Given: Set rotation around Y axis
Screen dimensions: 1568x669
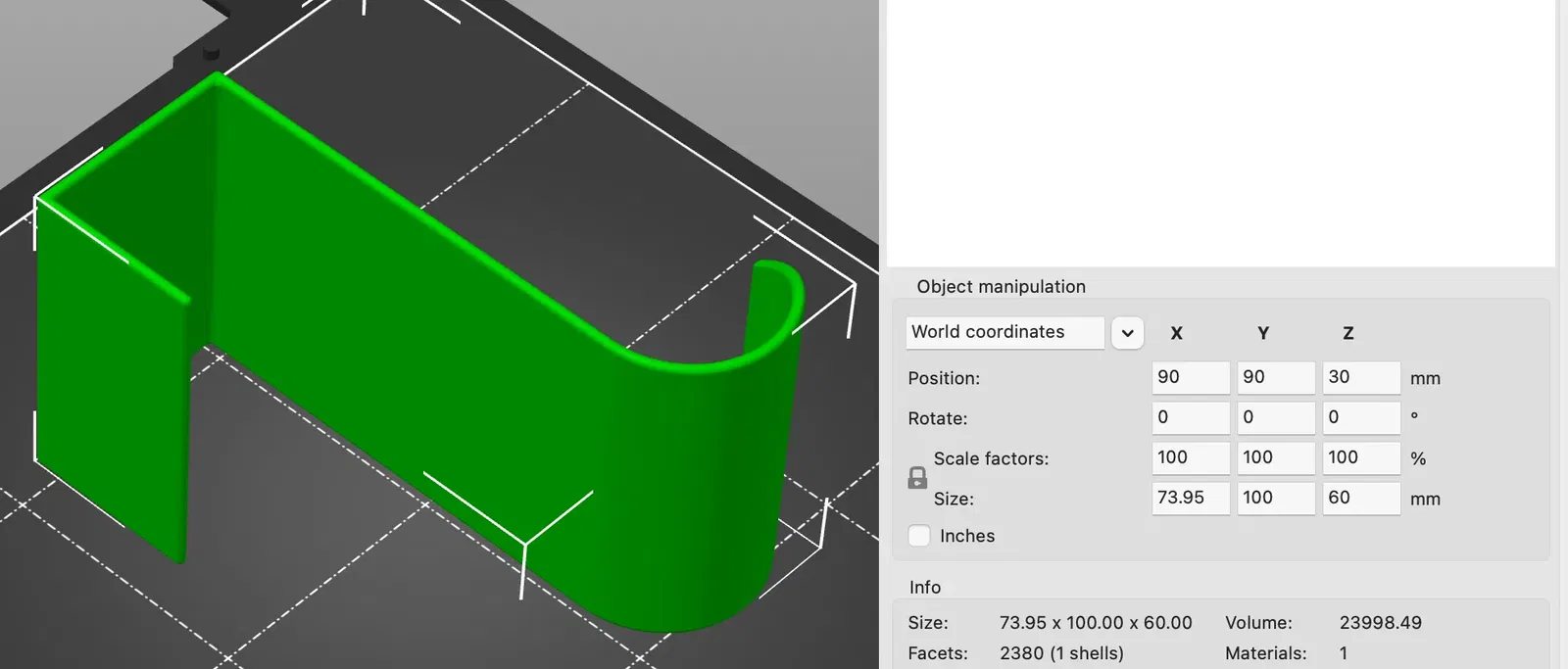Looking at the screenshot, I should point(1276,417).
